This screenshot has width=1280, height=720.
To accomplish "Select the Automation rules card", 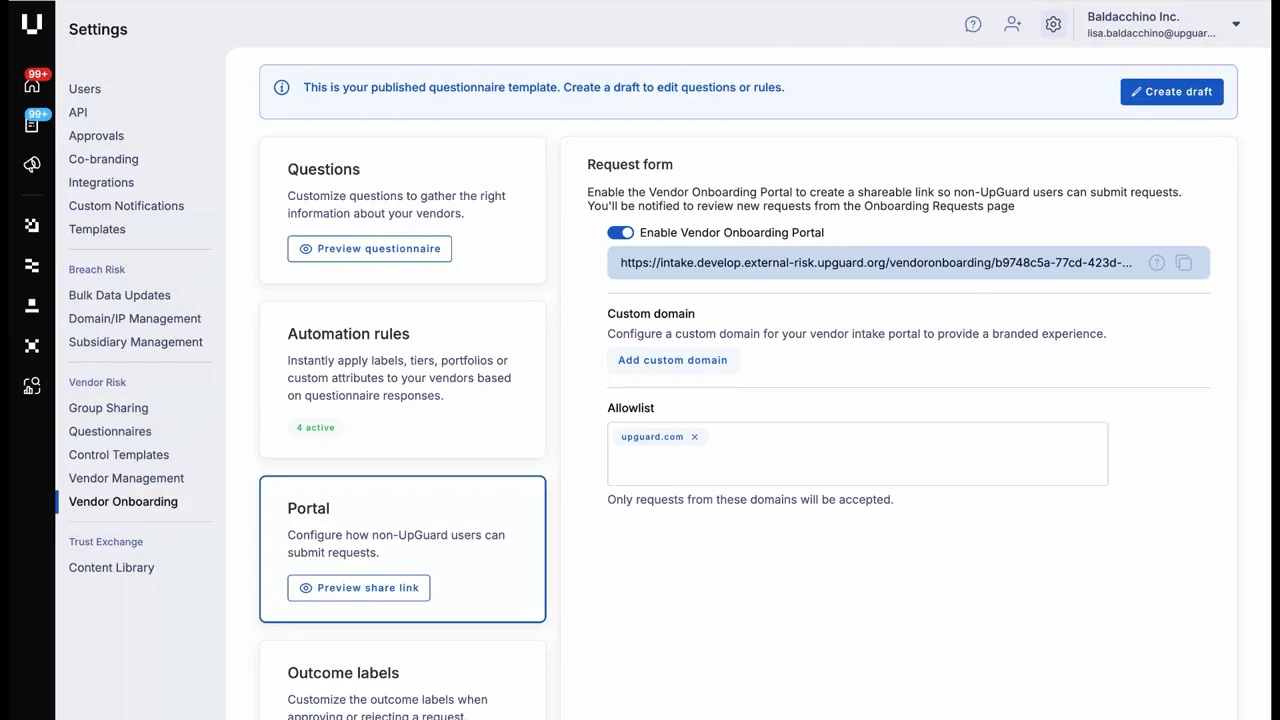I will coord(403,380).
